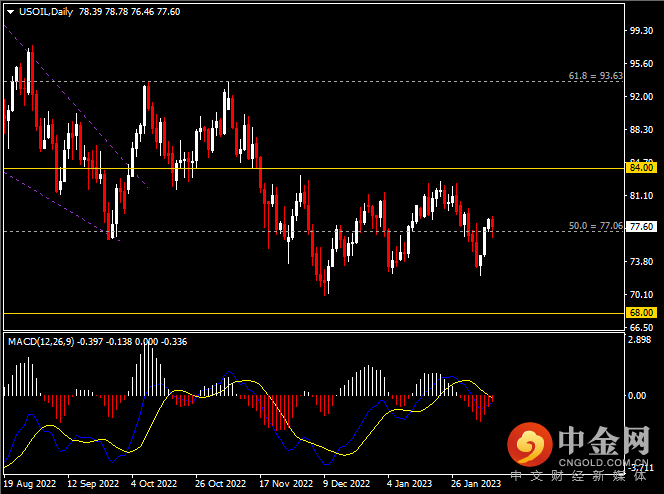The image size is (664, 494).
Task: Click the orange 84.00 price label
Action: (640, 168)
